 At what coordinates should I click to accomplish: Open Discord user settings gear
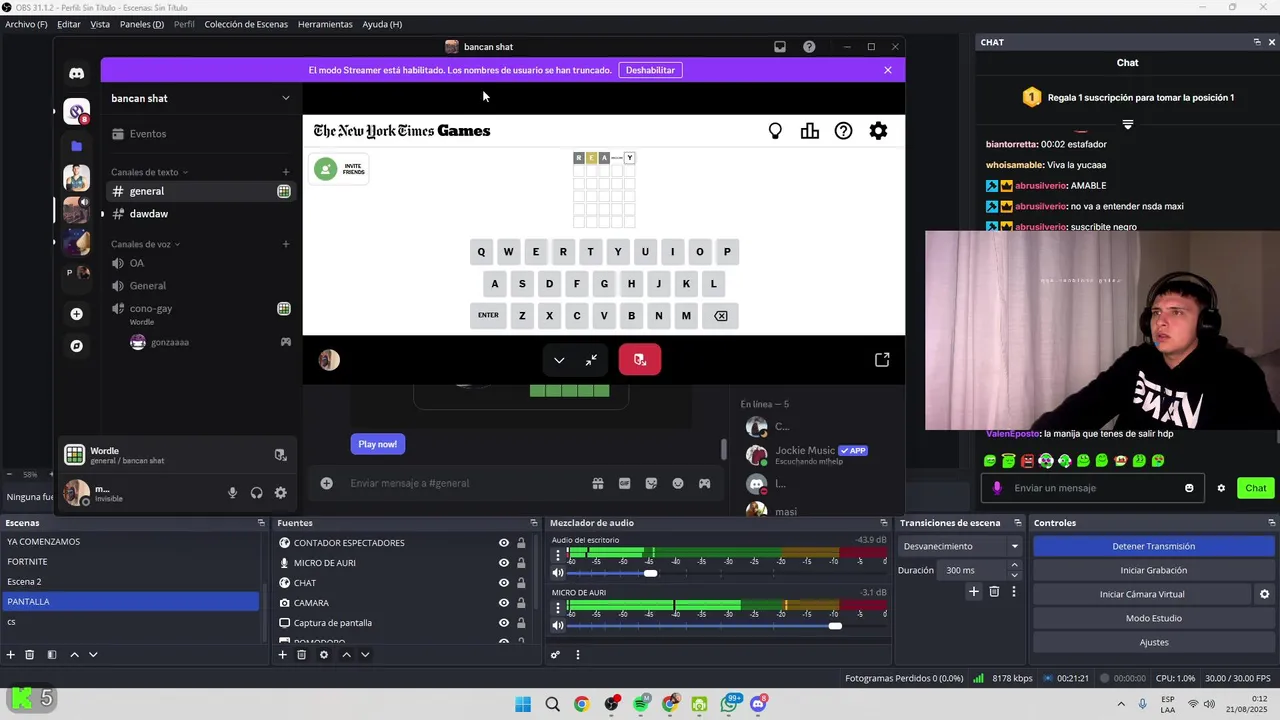click(281, 493)
